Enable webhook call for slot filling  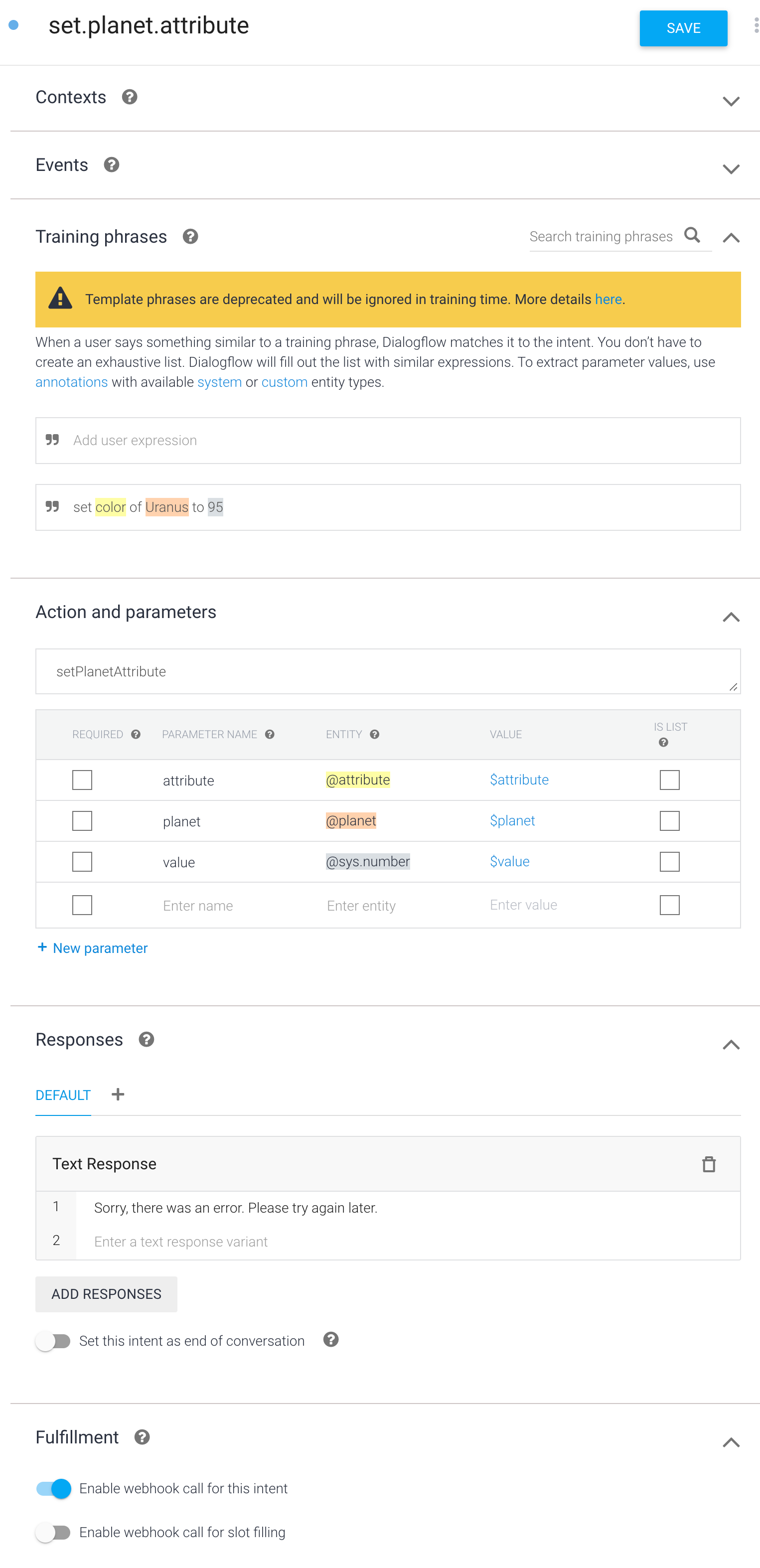pos(53,1532)
